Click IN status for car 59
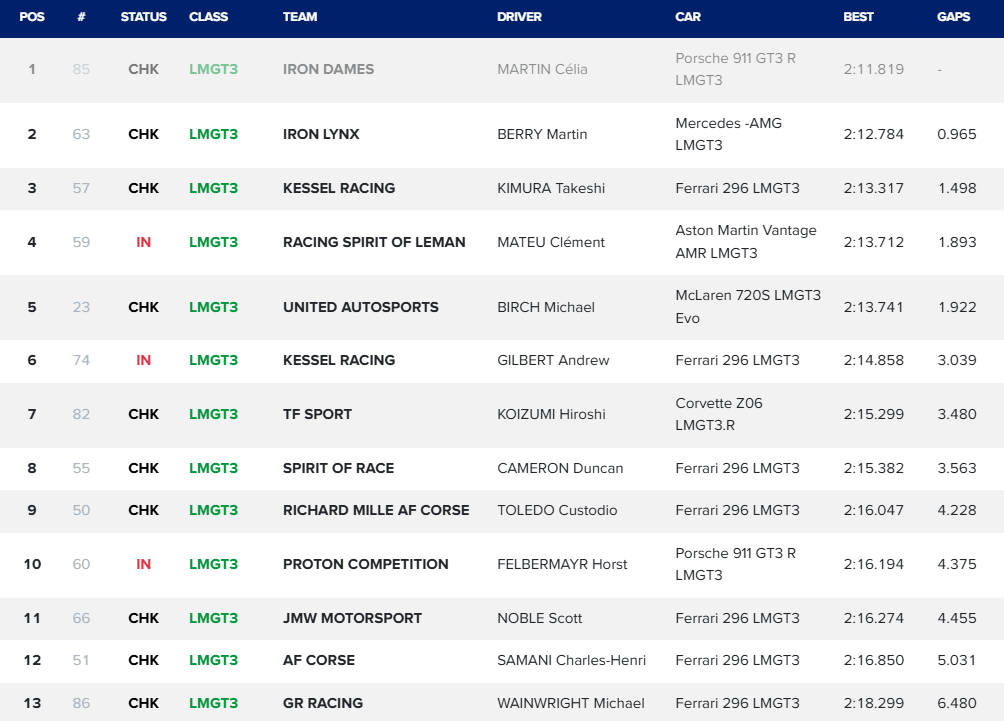 click(x=143, y=242)
